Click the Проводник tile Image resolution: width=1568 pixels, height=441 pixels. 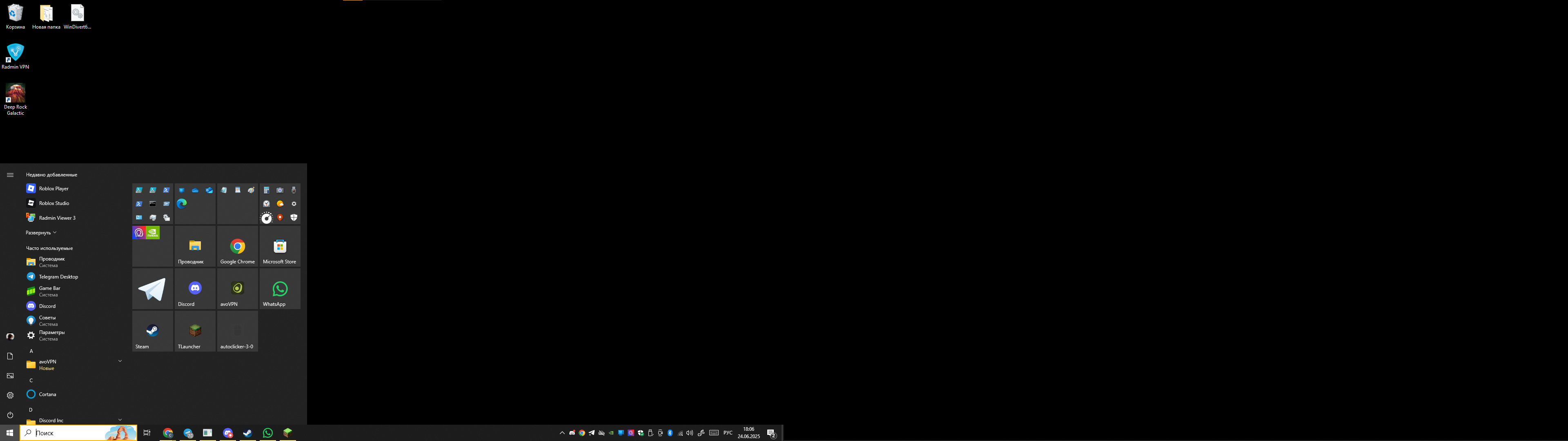tap(195, 246)
